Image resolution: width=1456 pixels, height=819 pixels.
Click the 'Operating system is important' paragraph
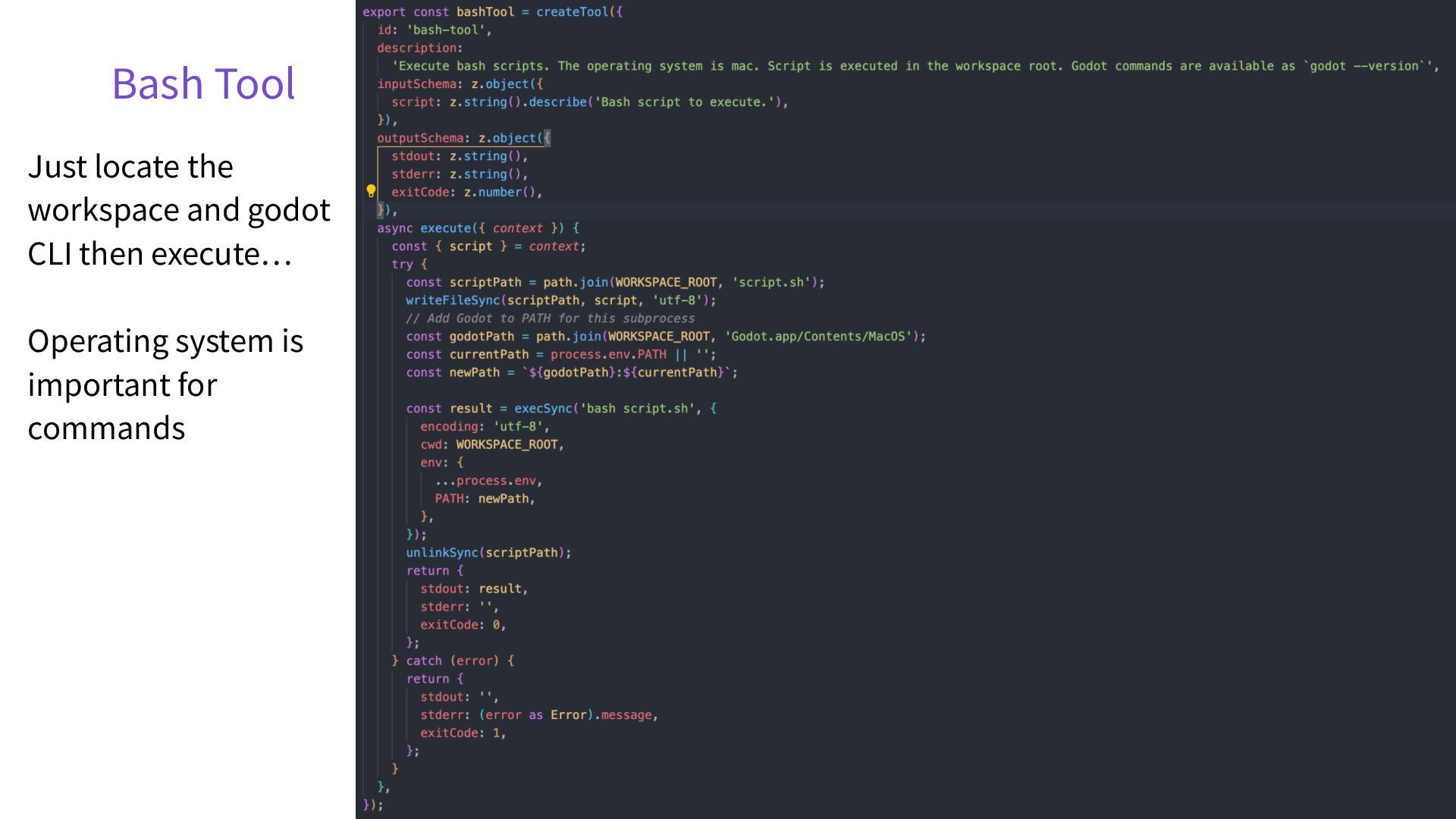pos(165,384)
